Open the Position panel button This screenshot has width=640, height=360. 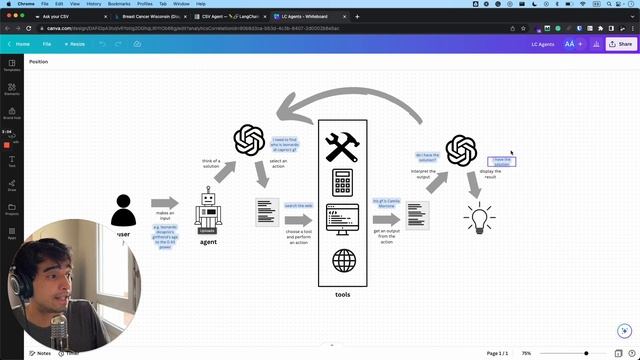click(x=38, y=62)
